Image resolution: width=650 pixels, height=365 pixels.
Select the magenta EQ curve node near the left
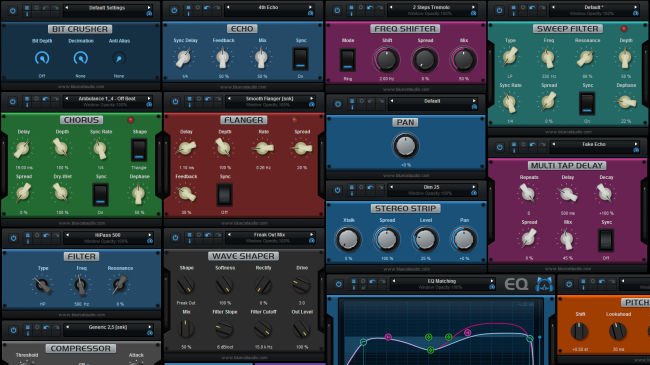pos(388,337)
